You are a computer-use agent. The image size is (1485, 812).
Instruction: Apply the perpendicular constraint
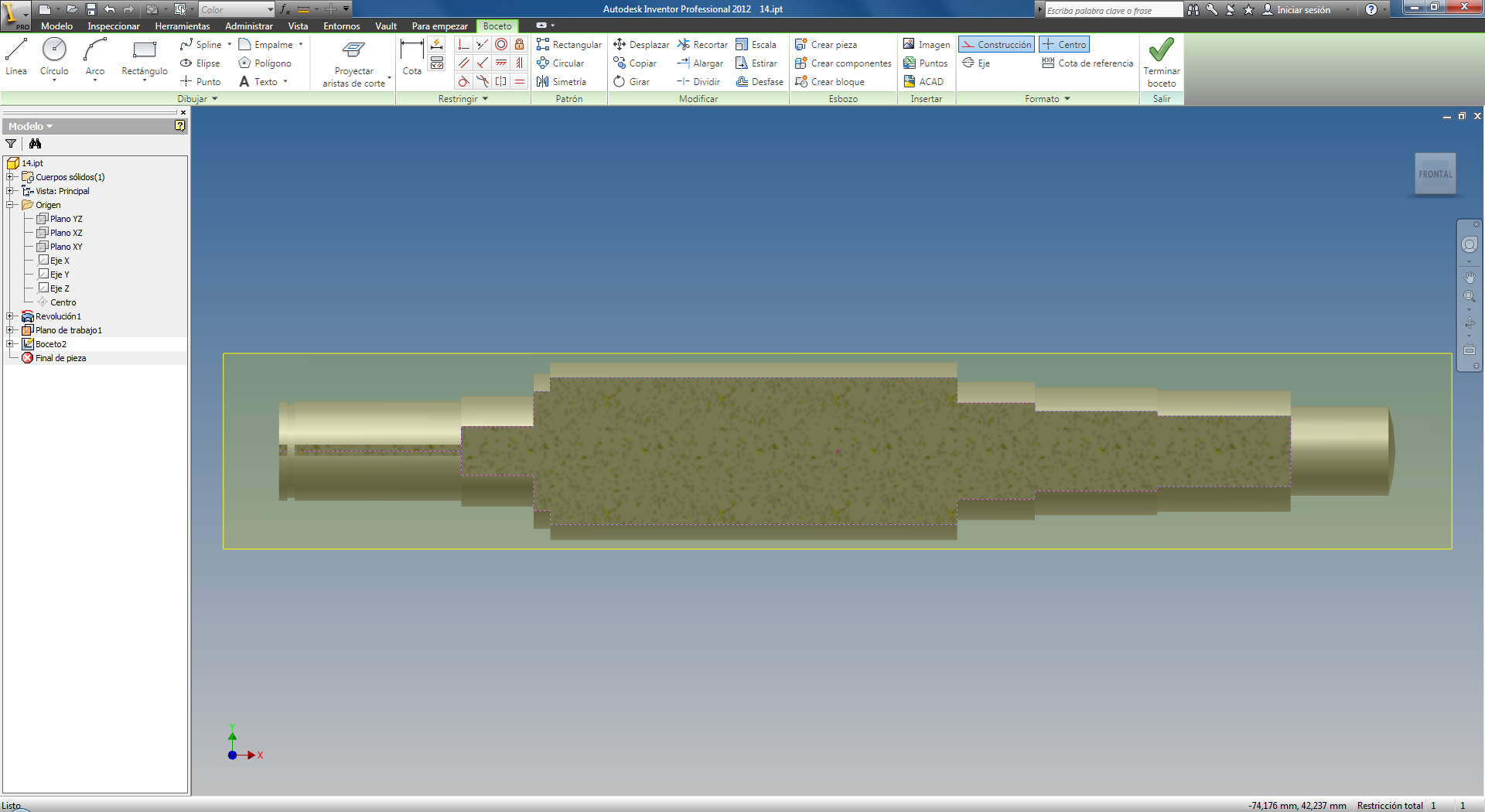[x=483, y=63]
